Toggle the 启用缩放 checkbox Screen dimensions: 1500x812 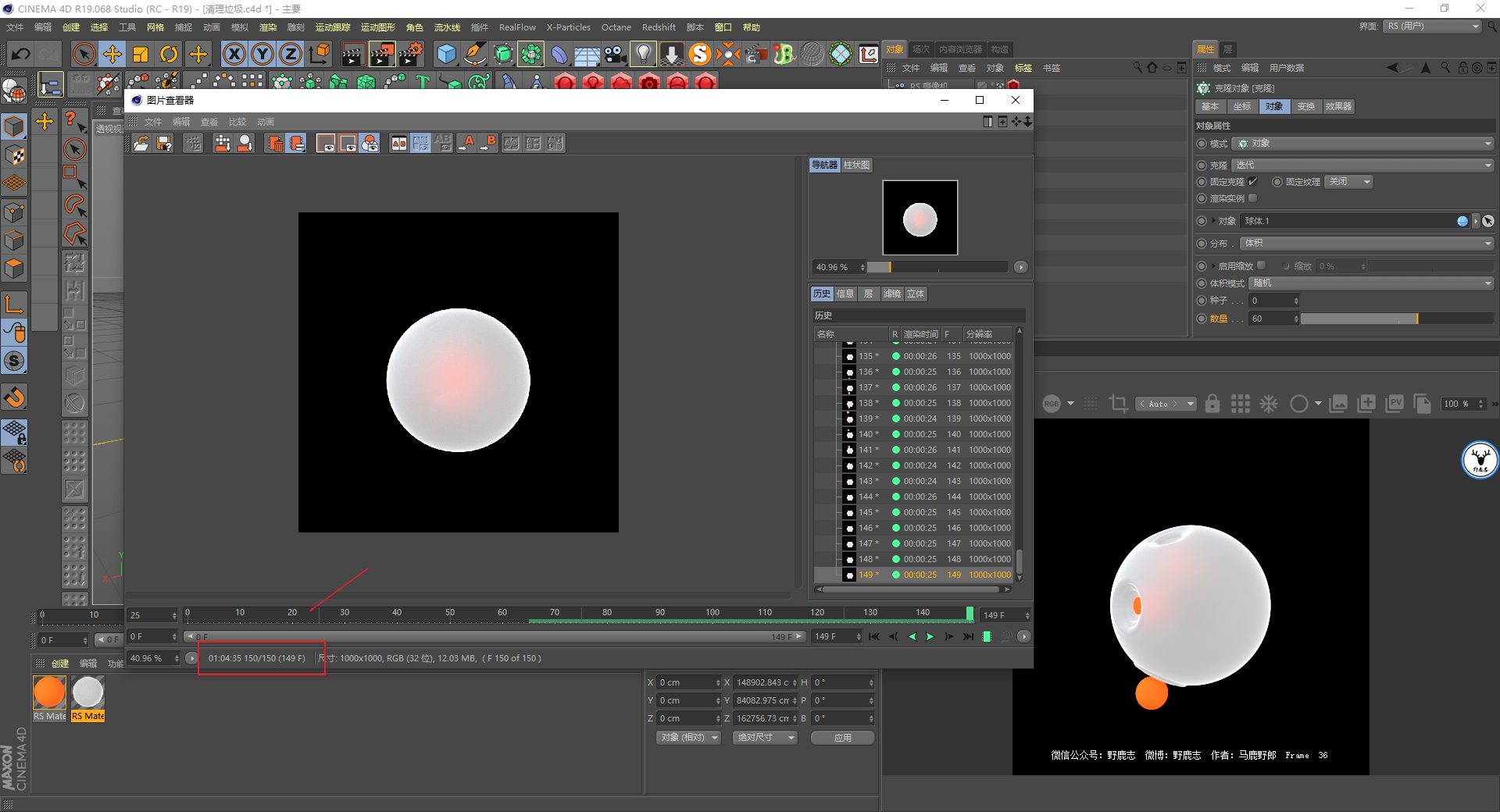[1262, 265]
